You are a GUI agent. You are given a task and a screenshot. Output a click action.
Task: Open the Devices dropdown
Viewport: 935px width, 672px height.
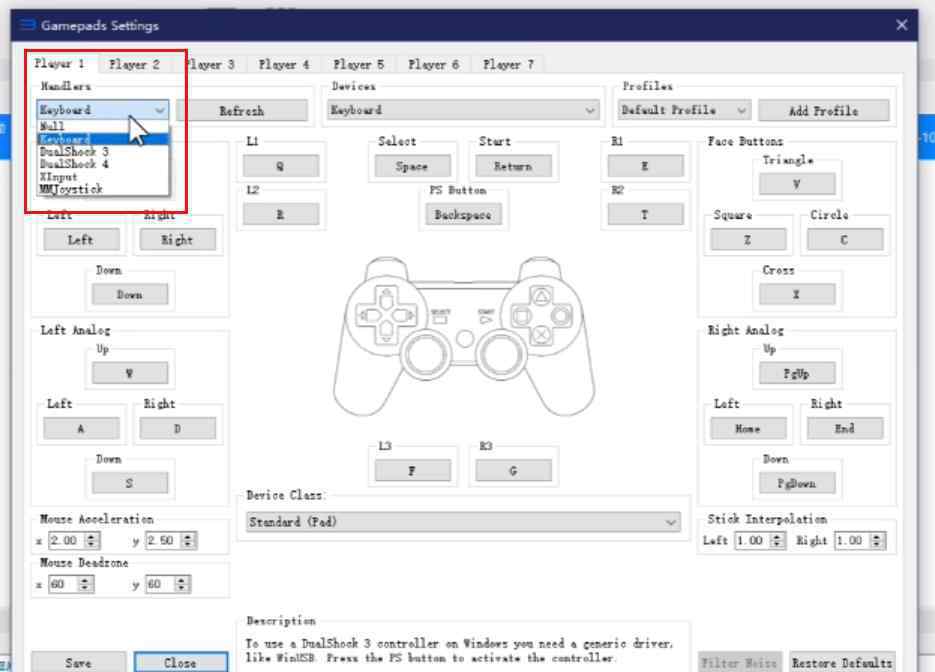click(463, 110)
